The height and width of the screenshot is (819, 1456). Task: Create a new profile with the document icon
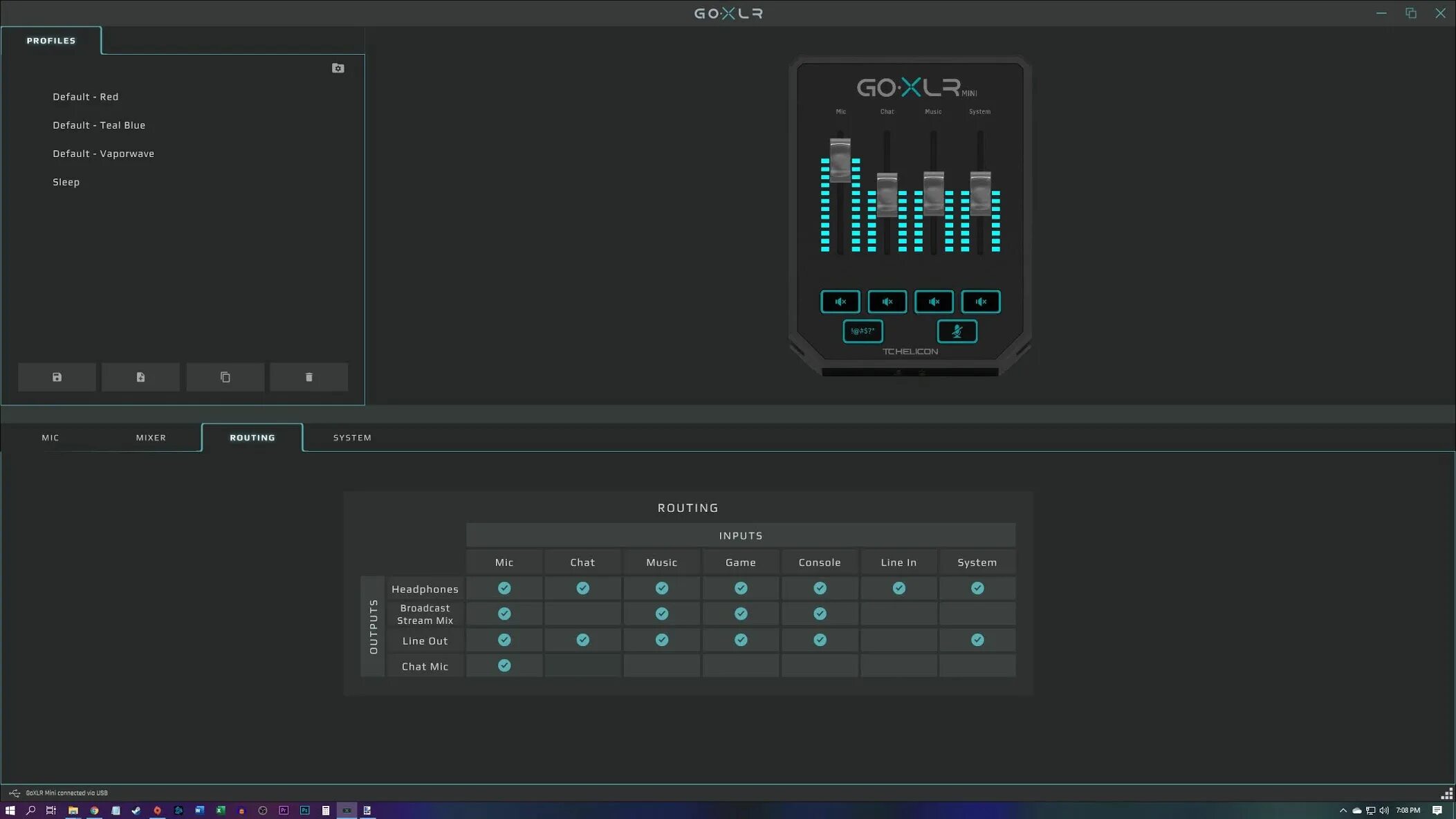pos(140,376)
